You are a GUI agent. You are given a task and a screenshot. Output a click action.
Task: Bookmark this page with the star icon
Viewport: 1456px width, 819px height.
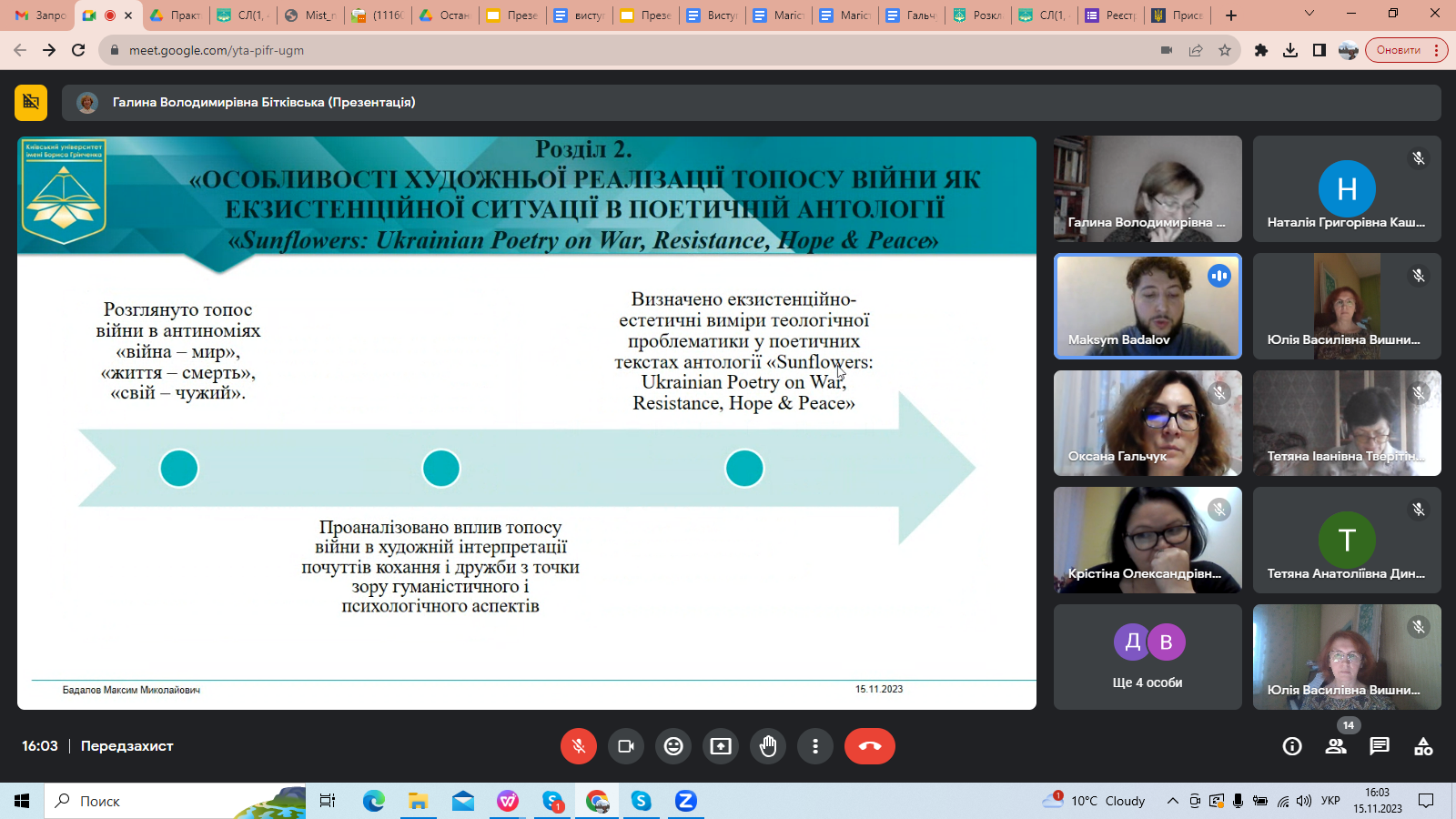[x=1225, y=50]
